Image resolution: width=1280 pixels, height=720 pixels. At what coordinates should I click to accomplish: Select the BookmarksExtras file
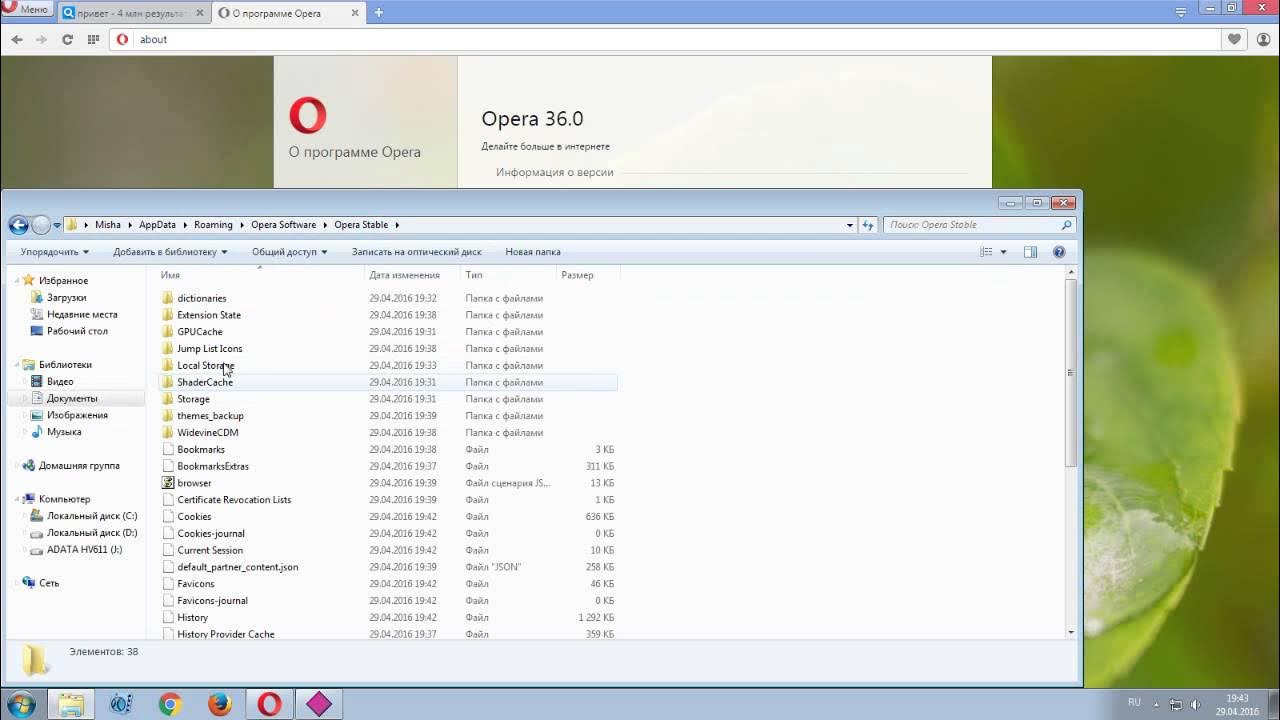(x=213, y=466)
